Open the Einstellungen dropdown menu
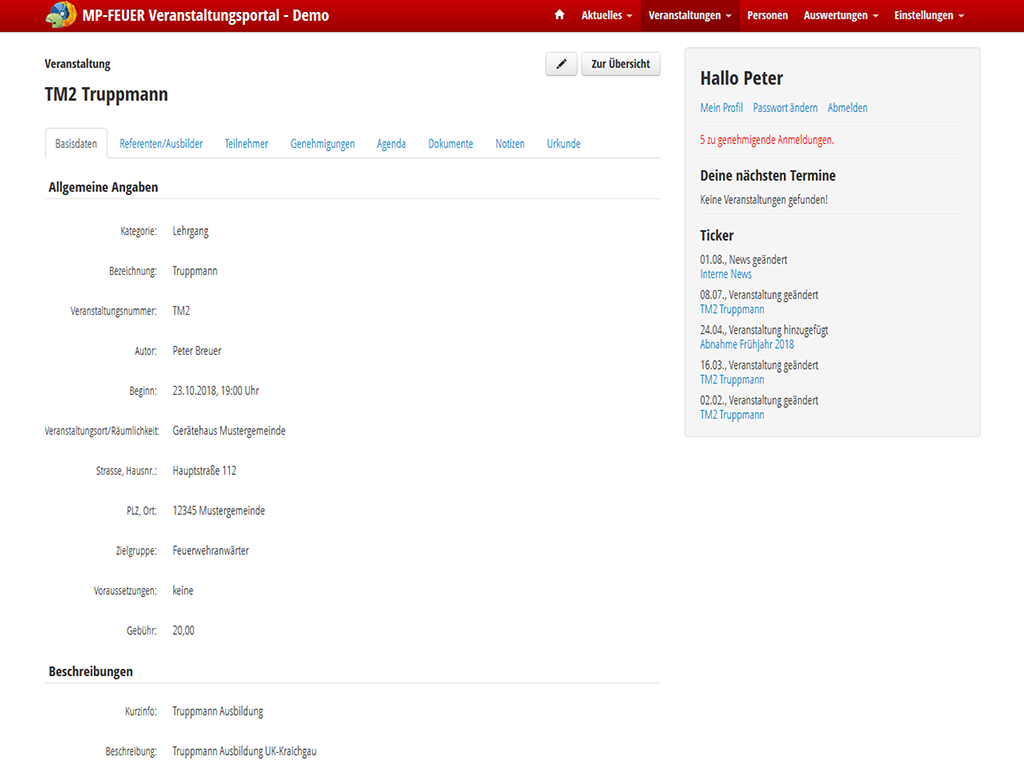This screenshot has width=1024, height=768. [929, 16]
